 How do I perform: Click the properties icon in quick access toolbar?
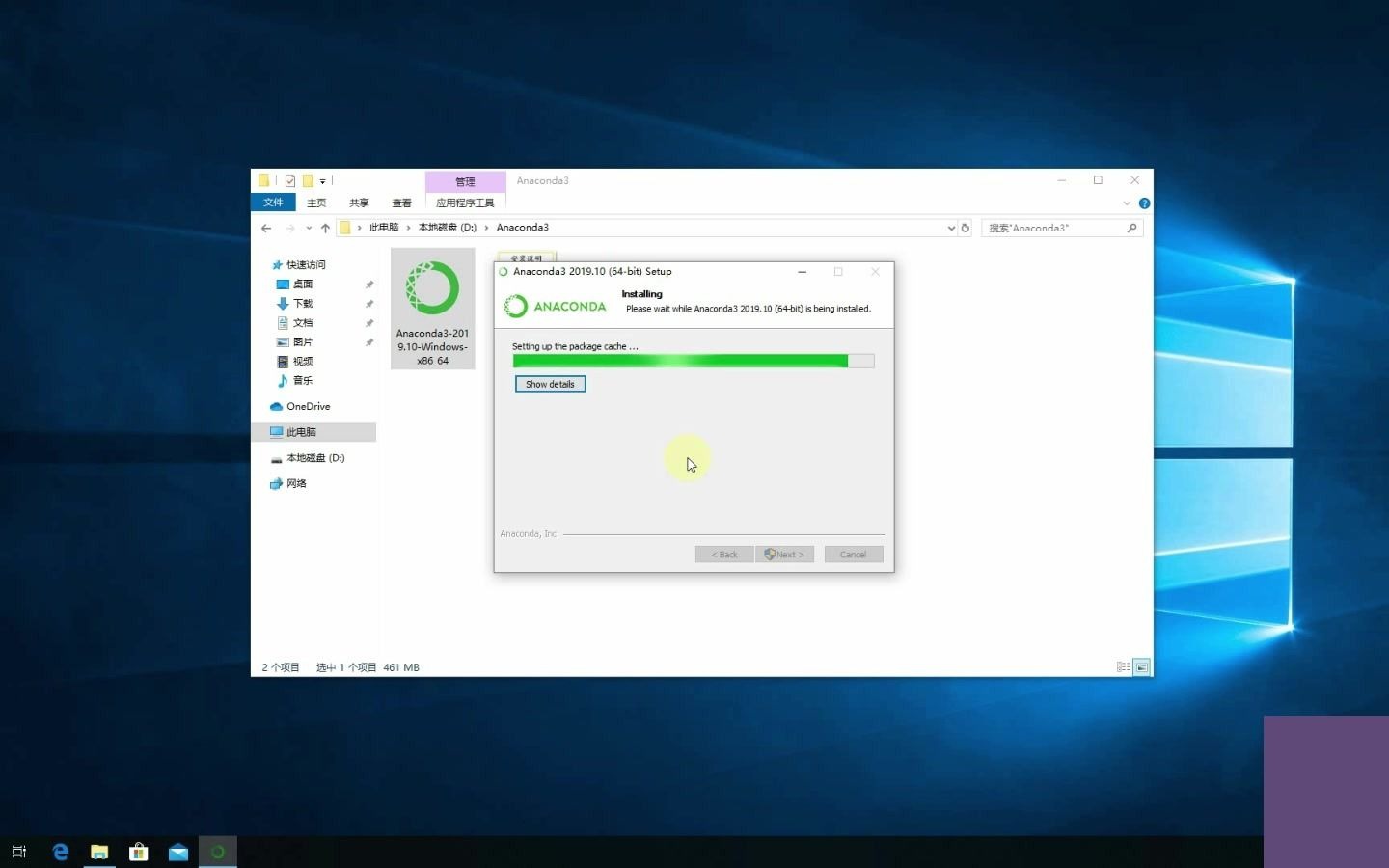(x=289, y=180)
